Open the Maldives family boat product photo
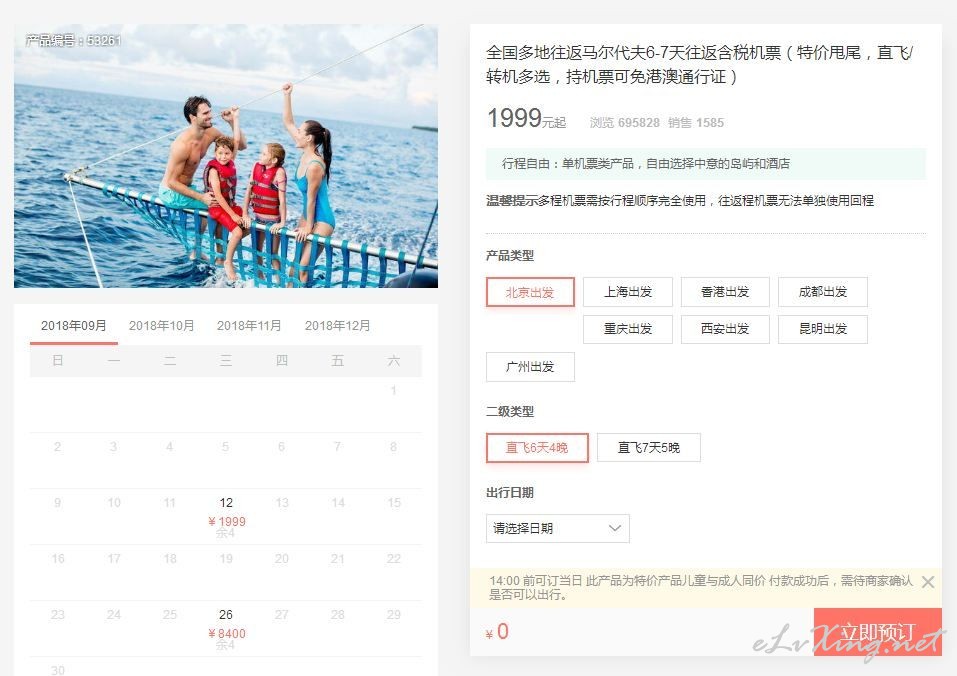 click(226, 156)
